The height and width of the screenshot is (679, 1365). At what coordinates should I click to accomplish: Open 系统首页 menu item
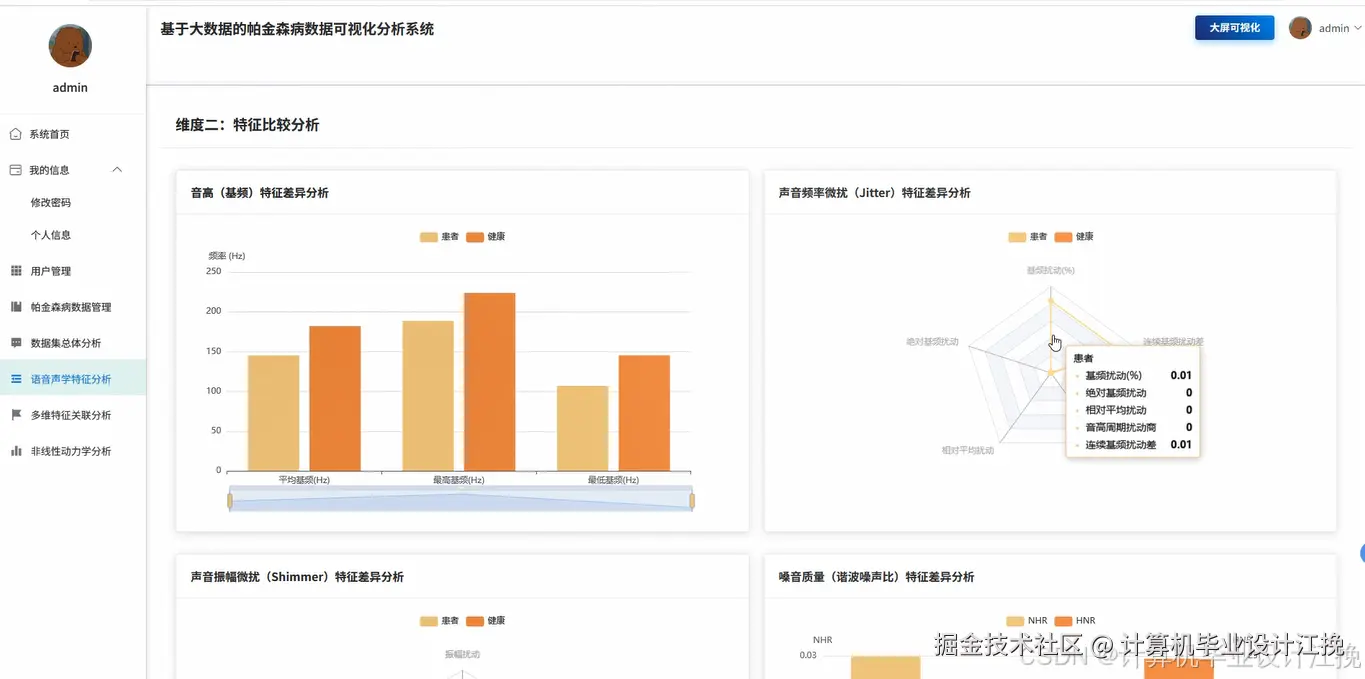[73, 134]
